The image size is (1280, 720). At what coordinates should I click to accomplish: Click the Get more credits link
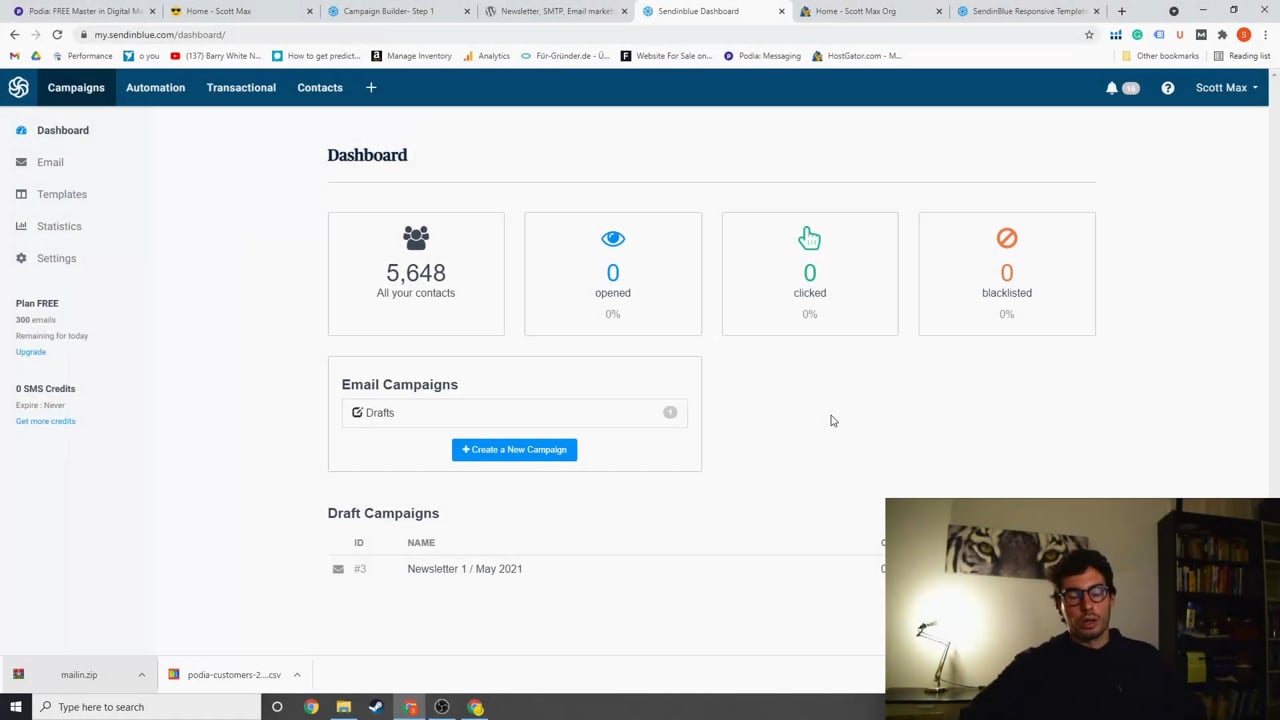(x=45, y=421)
